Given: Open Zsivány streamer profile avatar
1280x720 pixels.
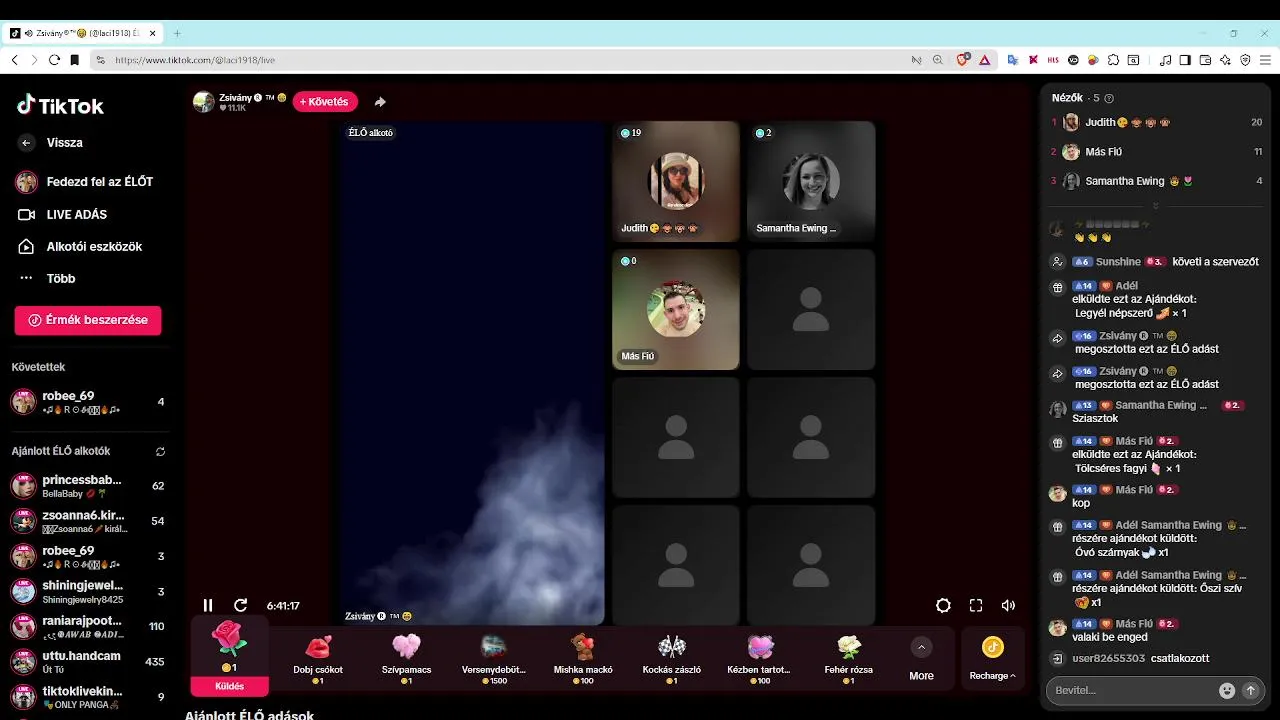Looking at the screenshot, I should tap(204, 102).
